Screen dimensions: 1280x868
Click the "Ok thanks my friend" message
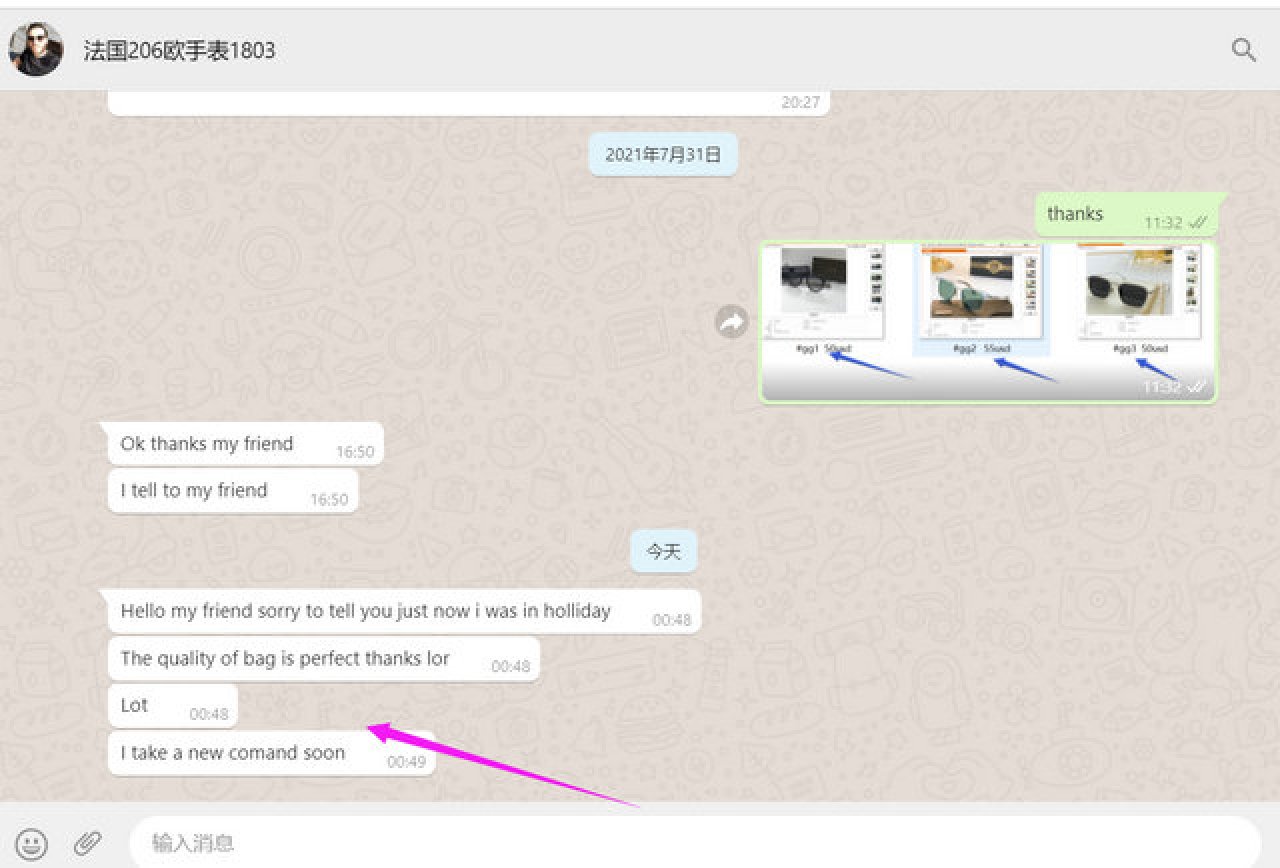tap(207, 444)
